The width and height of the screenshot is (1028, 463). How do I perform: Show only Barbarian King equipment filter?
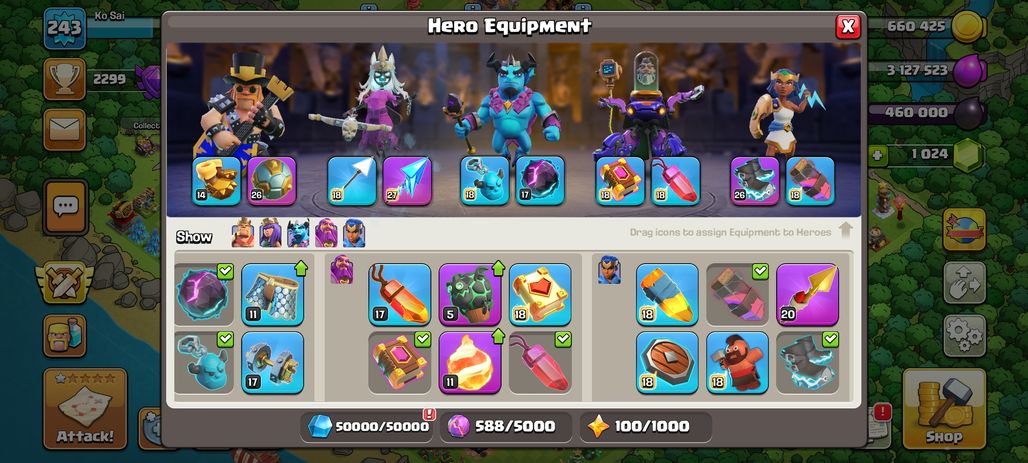(x=243, y=233)
